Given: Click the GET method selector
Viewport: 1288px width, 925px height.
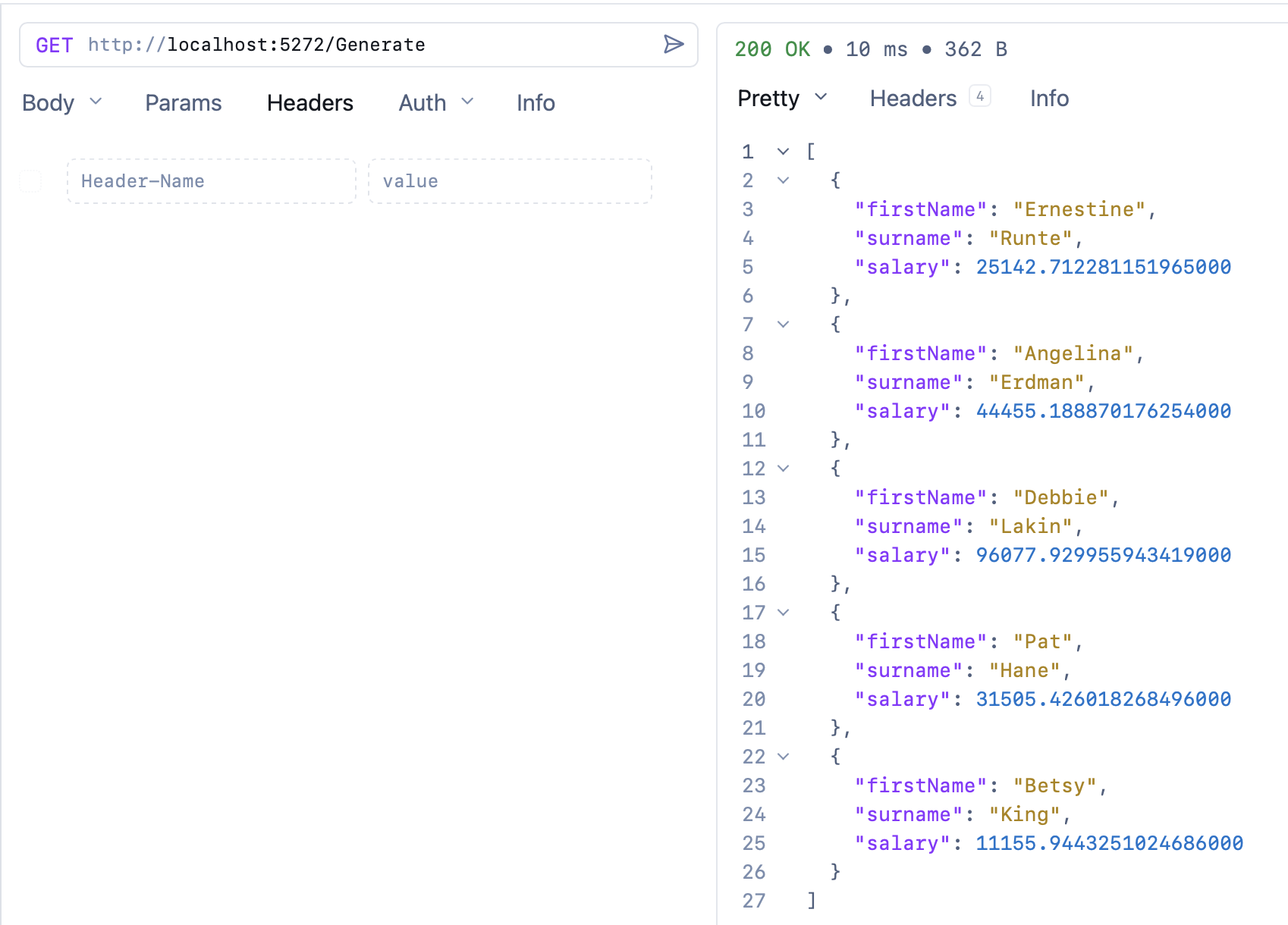Looking at the screenshot, I should [54, 45].
